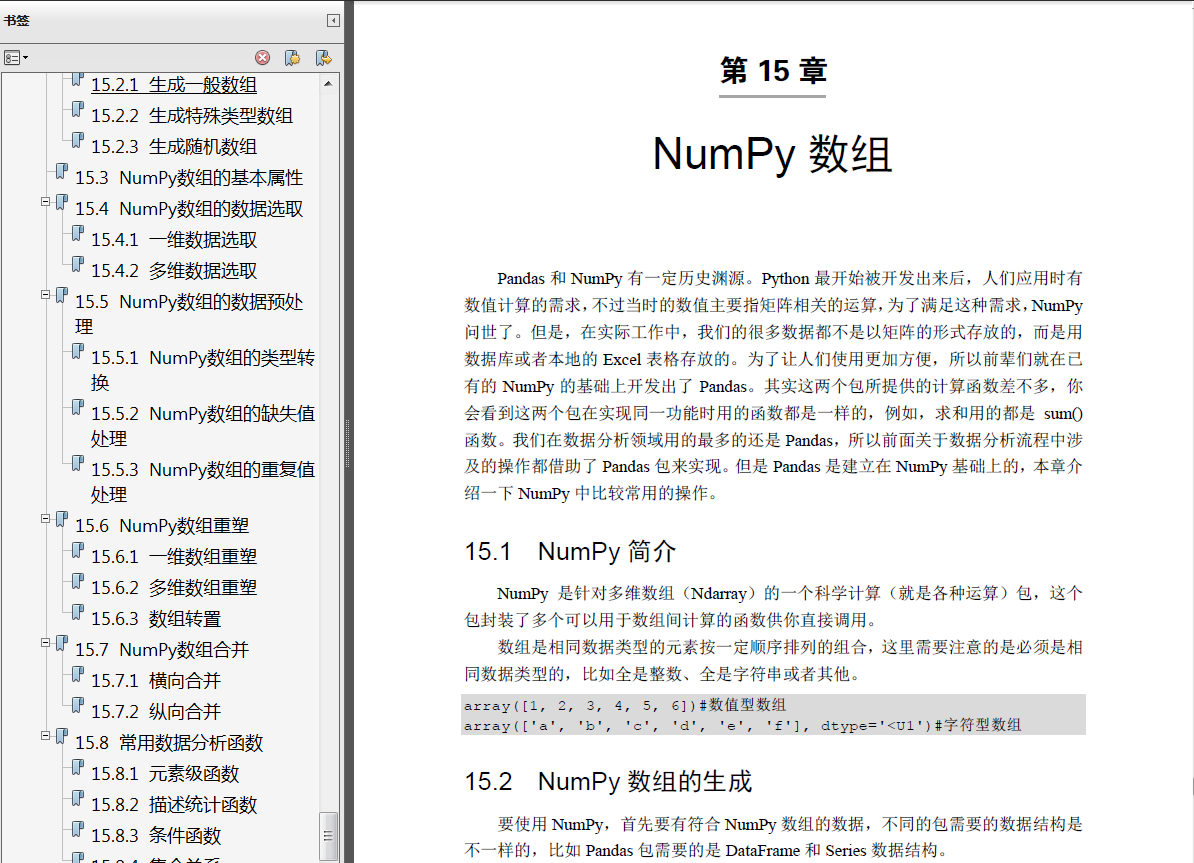
Task: Open bookmark 15.5.3 NumPy数组的重复值处理
Action: [203, 482]
